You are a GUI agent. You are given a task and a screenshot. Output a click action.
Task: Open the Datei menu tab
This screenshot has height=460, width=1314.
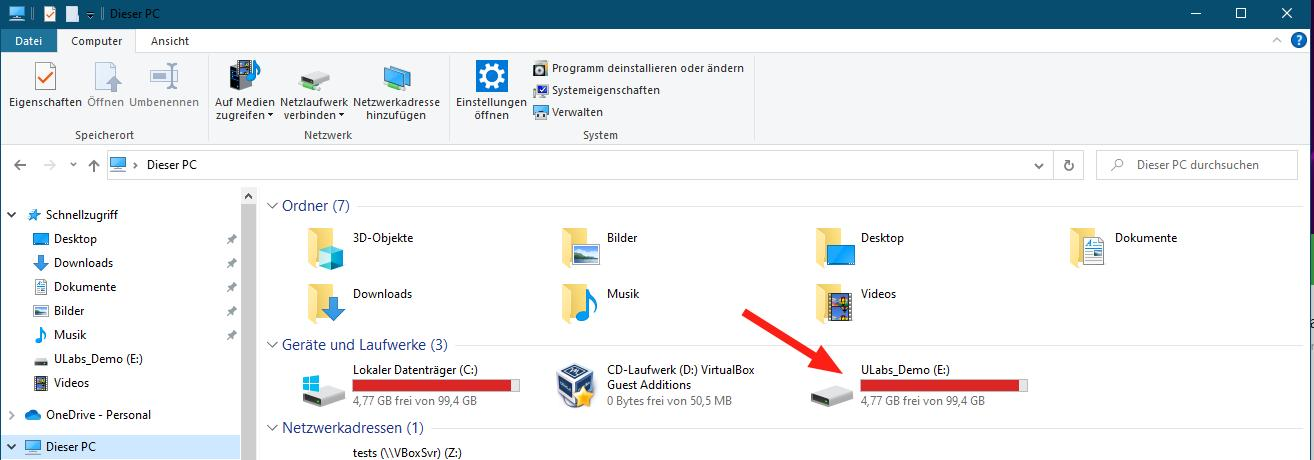click(29, 41)
